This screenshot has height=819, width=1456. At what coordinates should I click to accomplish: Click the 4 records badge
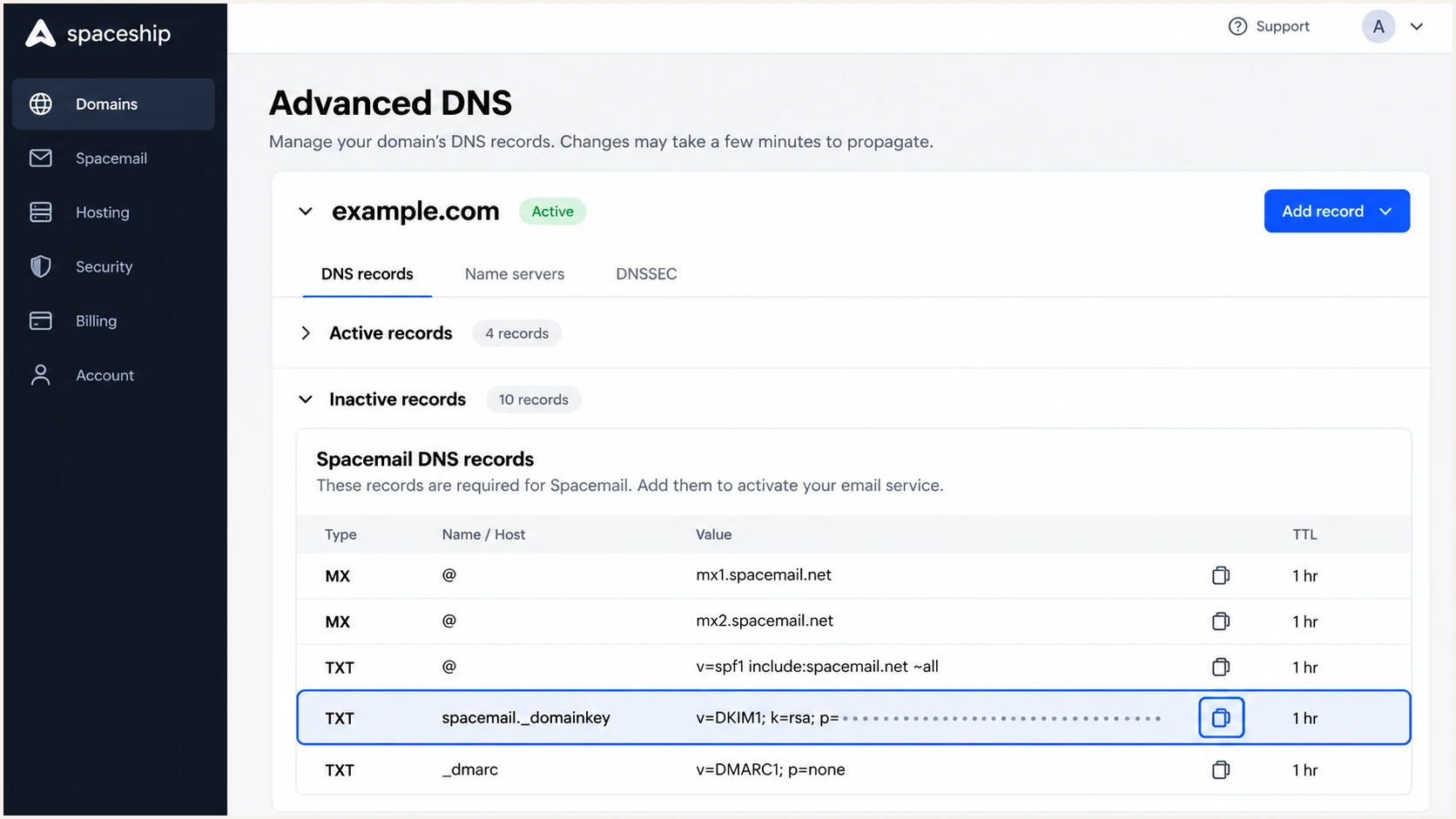pyautogui.click(x=517, y=333)
